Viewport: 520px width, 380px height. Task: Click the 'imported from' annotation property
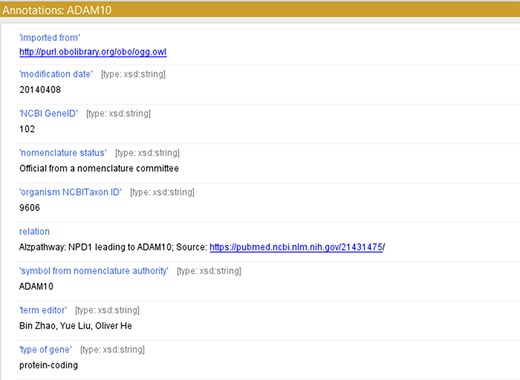pos(50,38)
